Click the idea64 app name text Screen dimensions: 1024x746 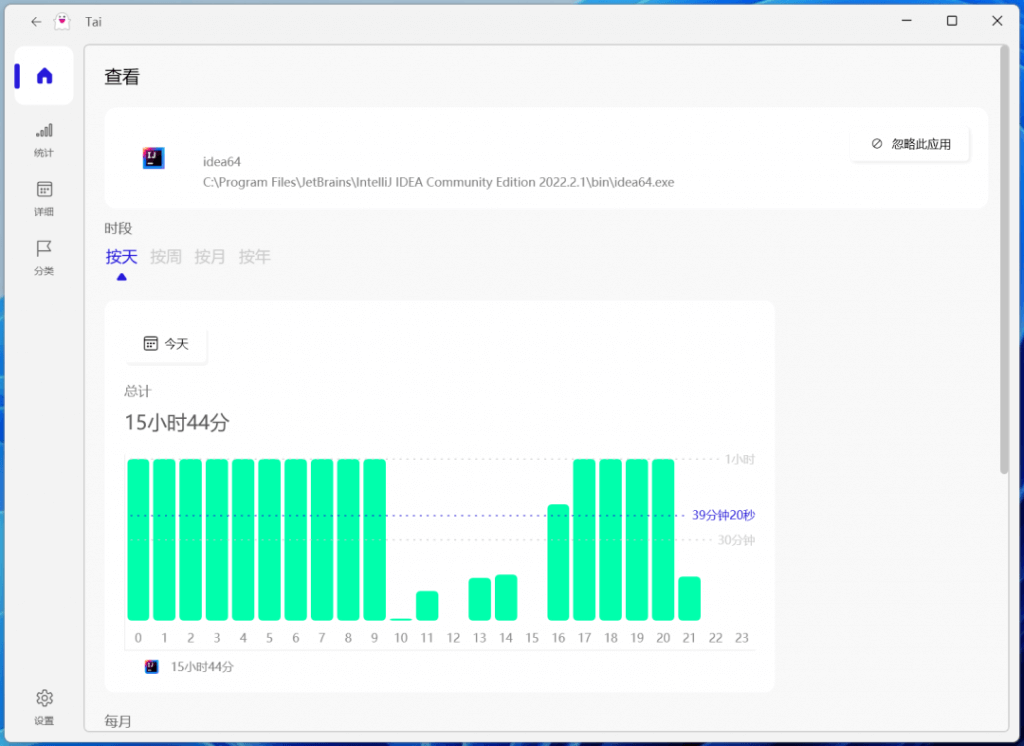pyautogui.click(x=221, y=161)
